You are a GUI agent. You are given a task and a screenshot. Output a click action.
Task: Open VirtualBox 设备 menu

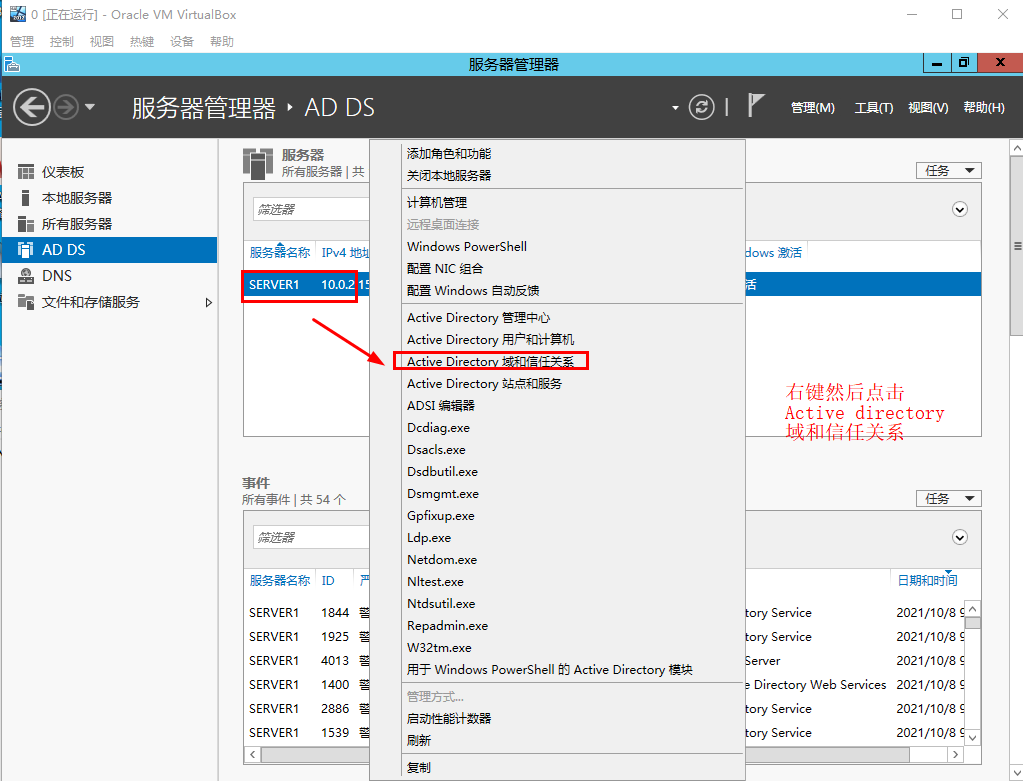181,42
